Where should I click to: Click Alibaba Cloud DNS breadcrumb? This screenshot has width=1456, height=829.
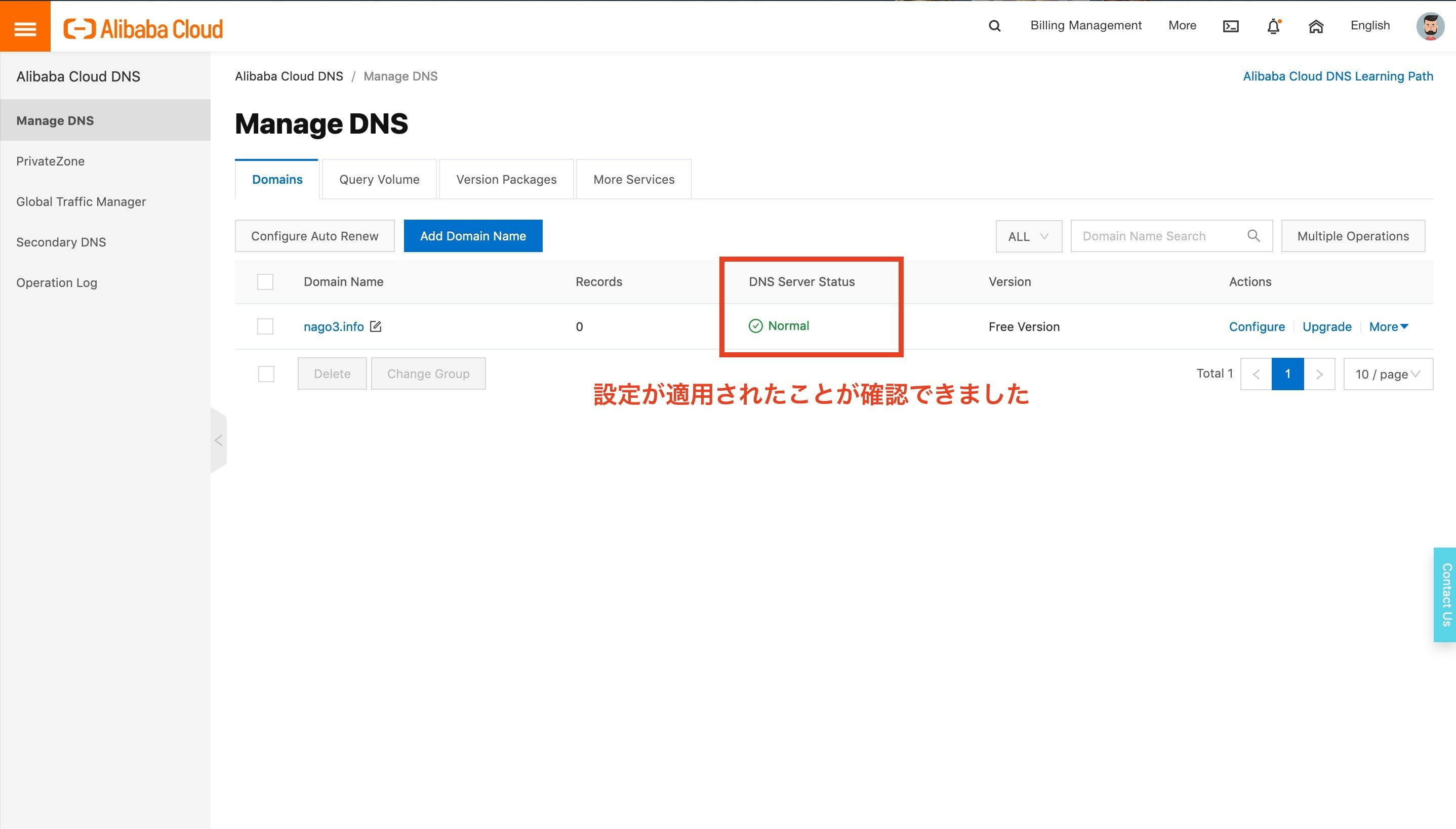[289, 76]
